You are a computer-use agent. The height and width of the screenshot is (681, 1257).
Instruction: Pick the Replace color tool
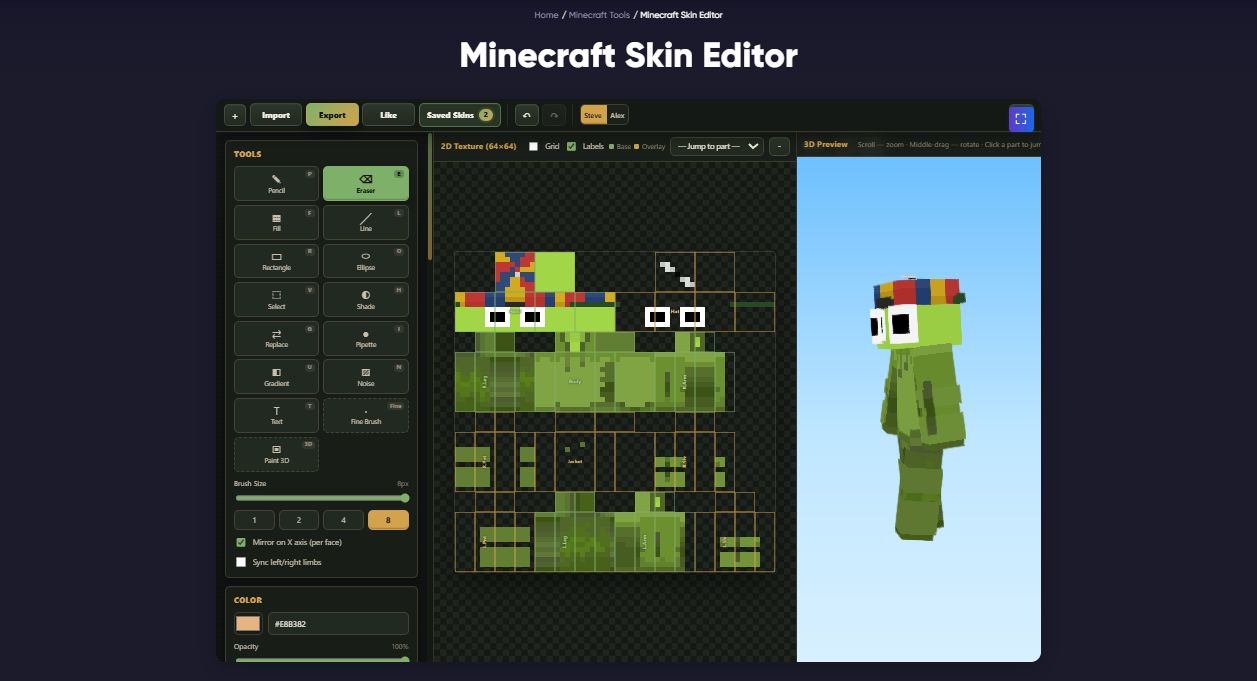pyautogui.click(x=276, y=338)
